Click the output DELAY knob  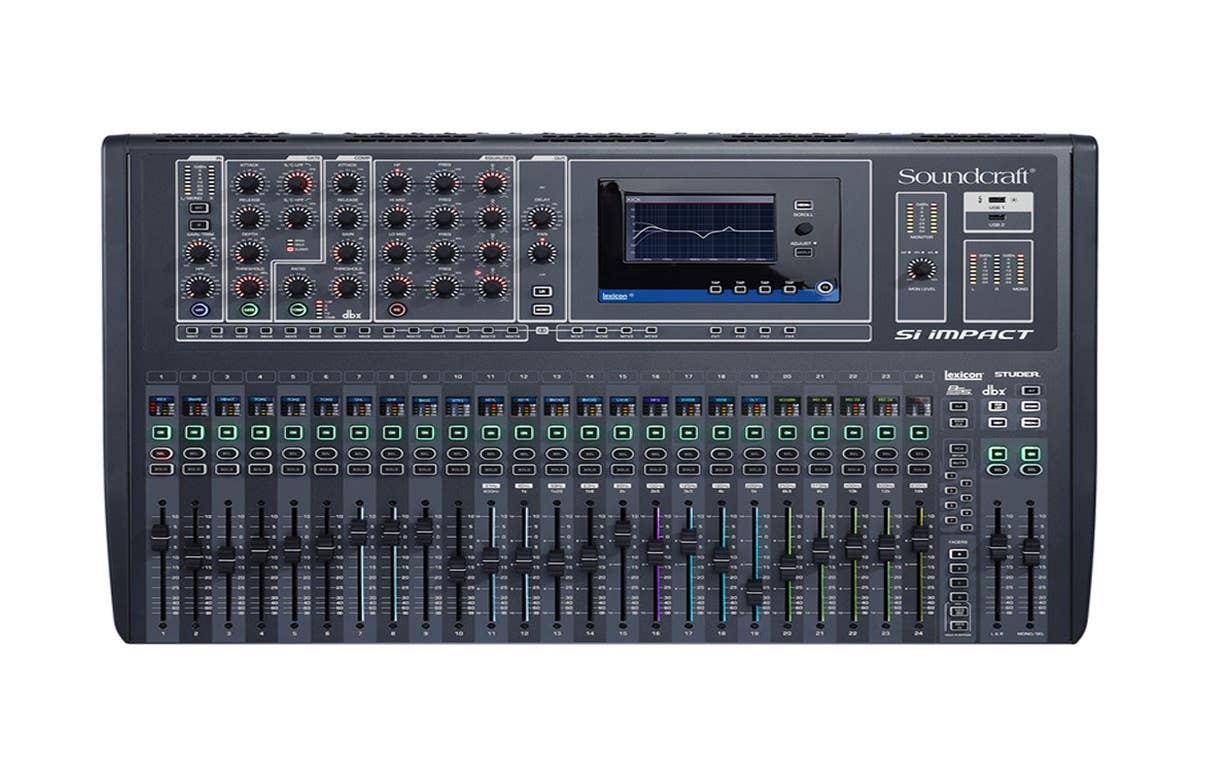point(541,217)
